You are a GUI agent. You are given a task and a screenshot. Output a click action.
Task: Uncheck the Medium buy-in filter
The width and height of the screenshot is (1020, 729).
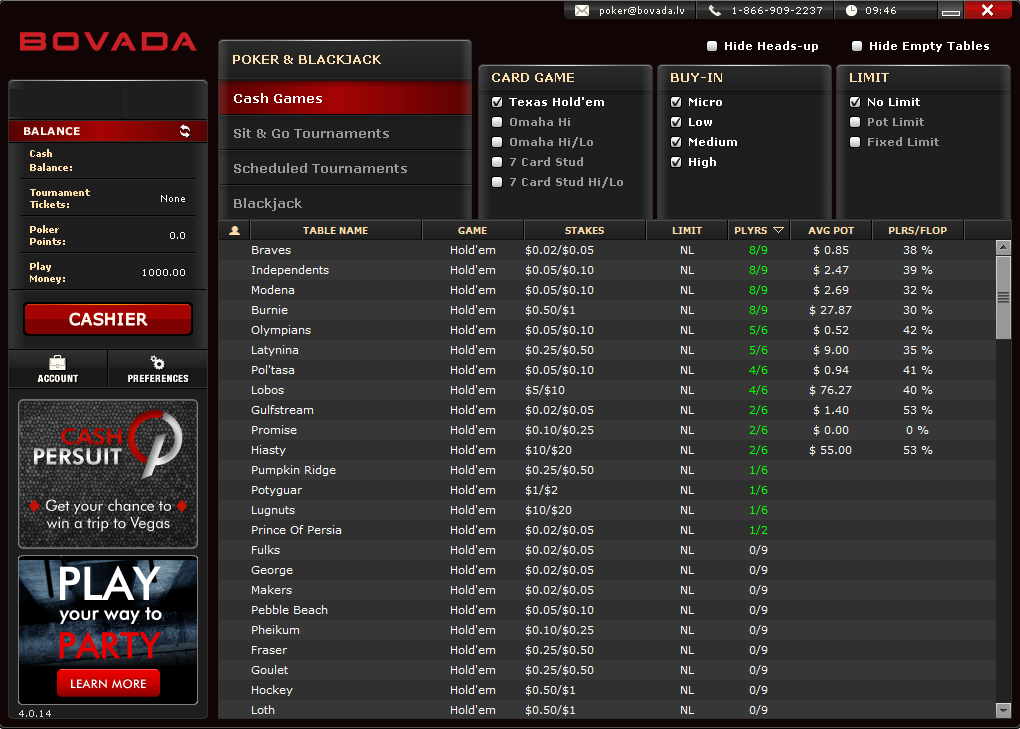(676, 142)
